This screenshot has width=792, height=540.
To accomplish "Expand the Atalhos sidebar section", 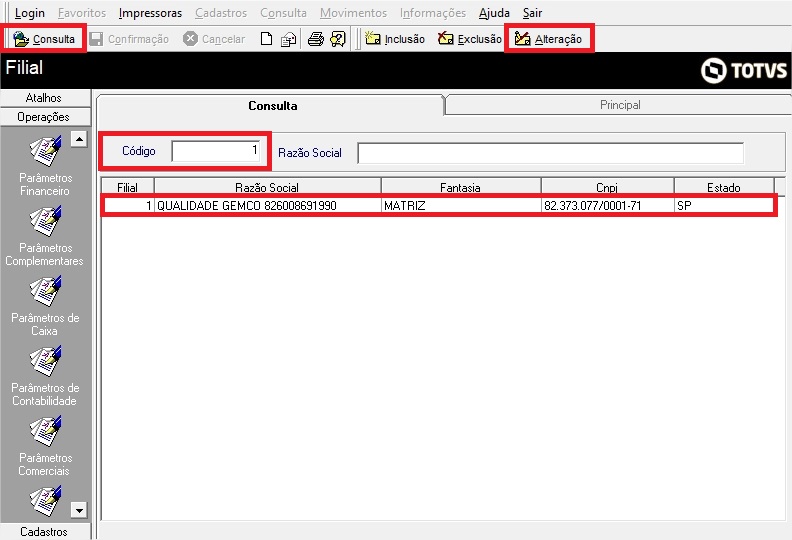I will 44,97.
